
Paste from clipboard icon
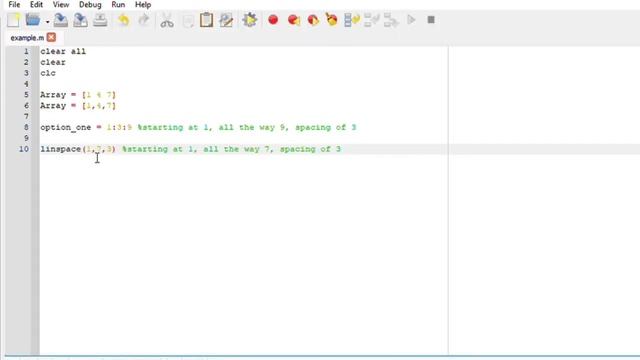(x=207, y=20)
